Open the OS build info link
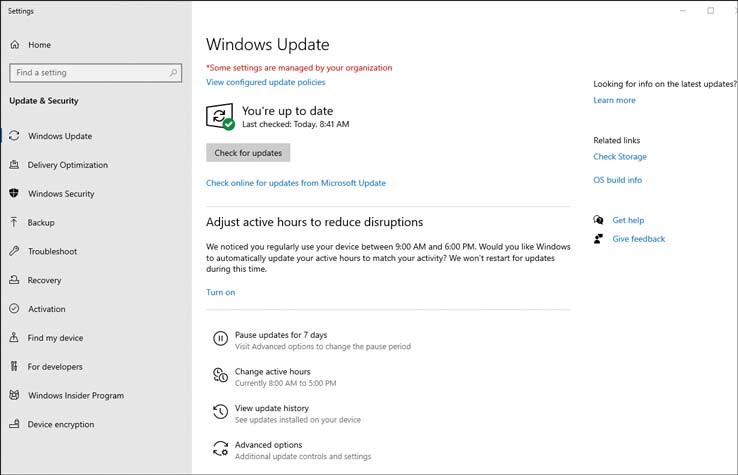This screenshot has height=475, width=738. (x=617, y=180)
